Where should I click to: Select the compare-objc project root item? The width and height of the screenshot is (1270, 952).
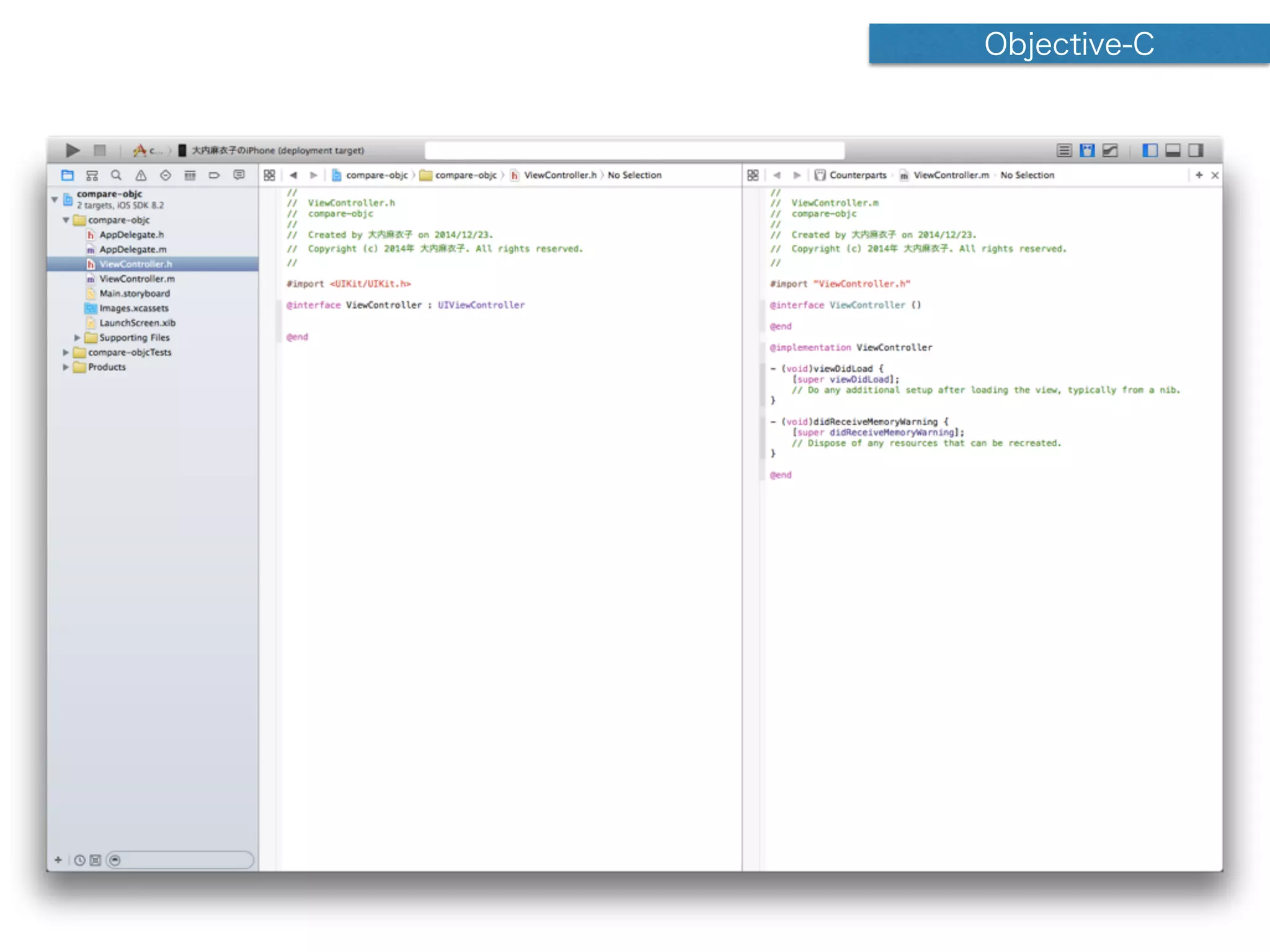(x=153, y=199)
